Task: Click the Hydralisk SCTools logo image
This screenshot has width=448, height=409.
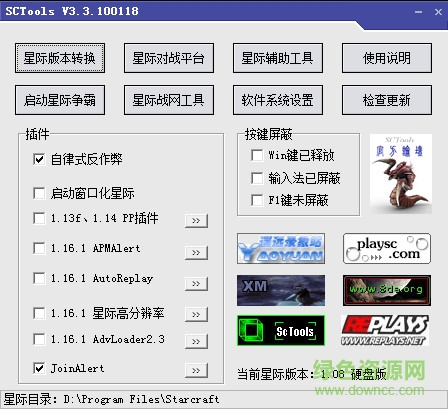Action: click(x=401, y=174)
